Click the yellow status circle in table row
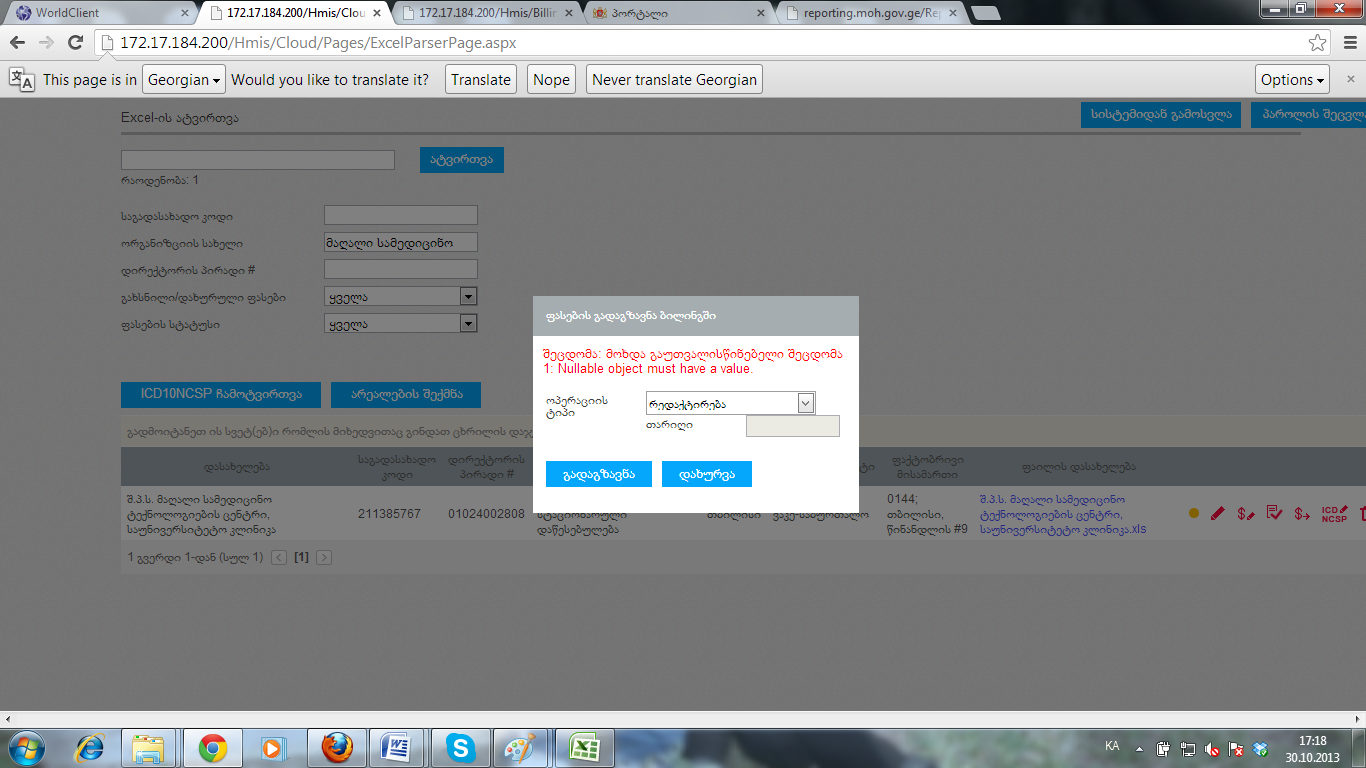The height and width of the screenshot is (768, 1366). (1193, 513)
